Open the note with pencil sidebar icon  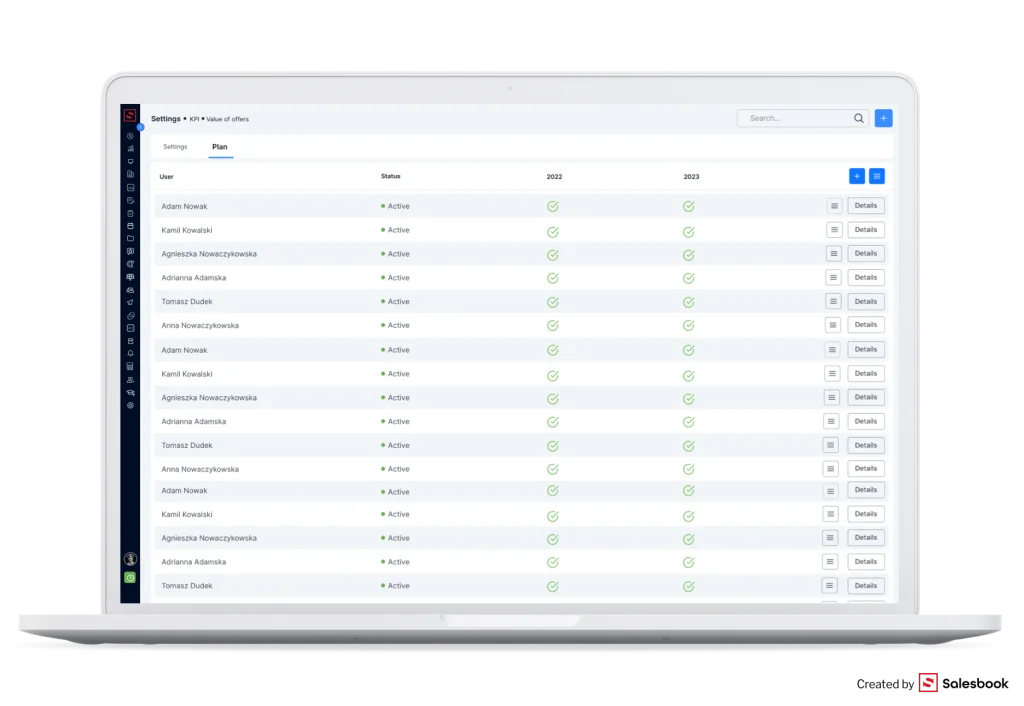coord(130,201)
